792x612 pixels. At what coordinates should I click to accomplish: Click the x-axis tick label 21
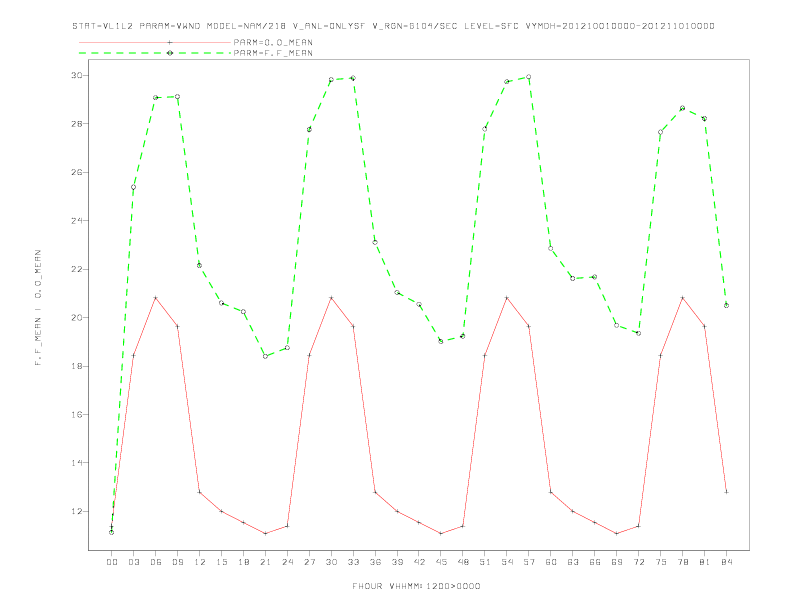pyautogui.click(x=265, y=562)
